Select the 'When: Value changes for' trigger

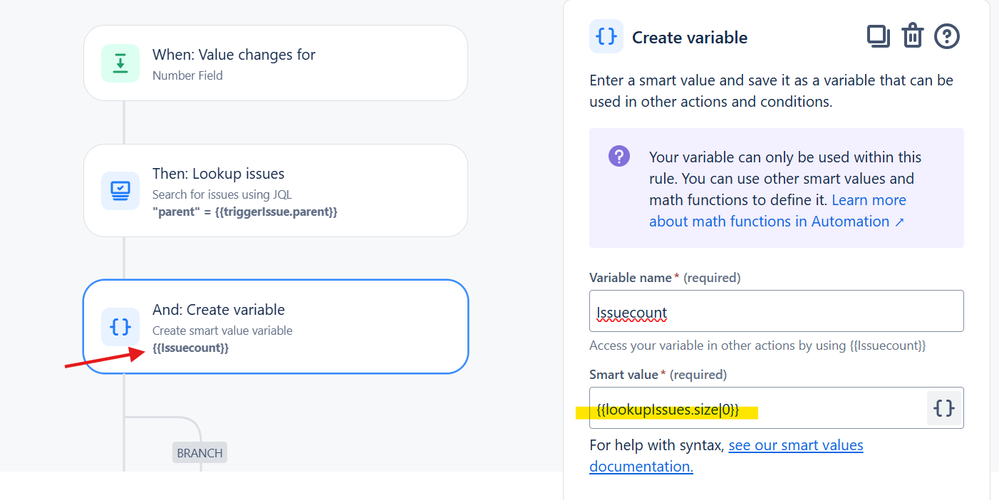click(276, 63)
